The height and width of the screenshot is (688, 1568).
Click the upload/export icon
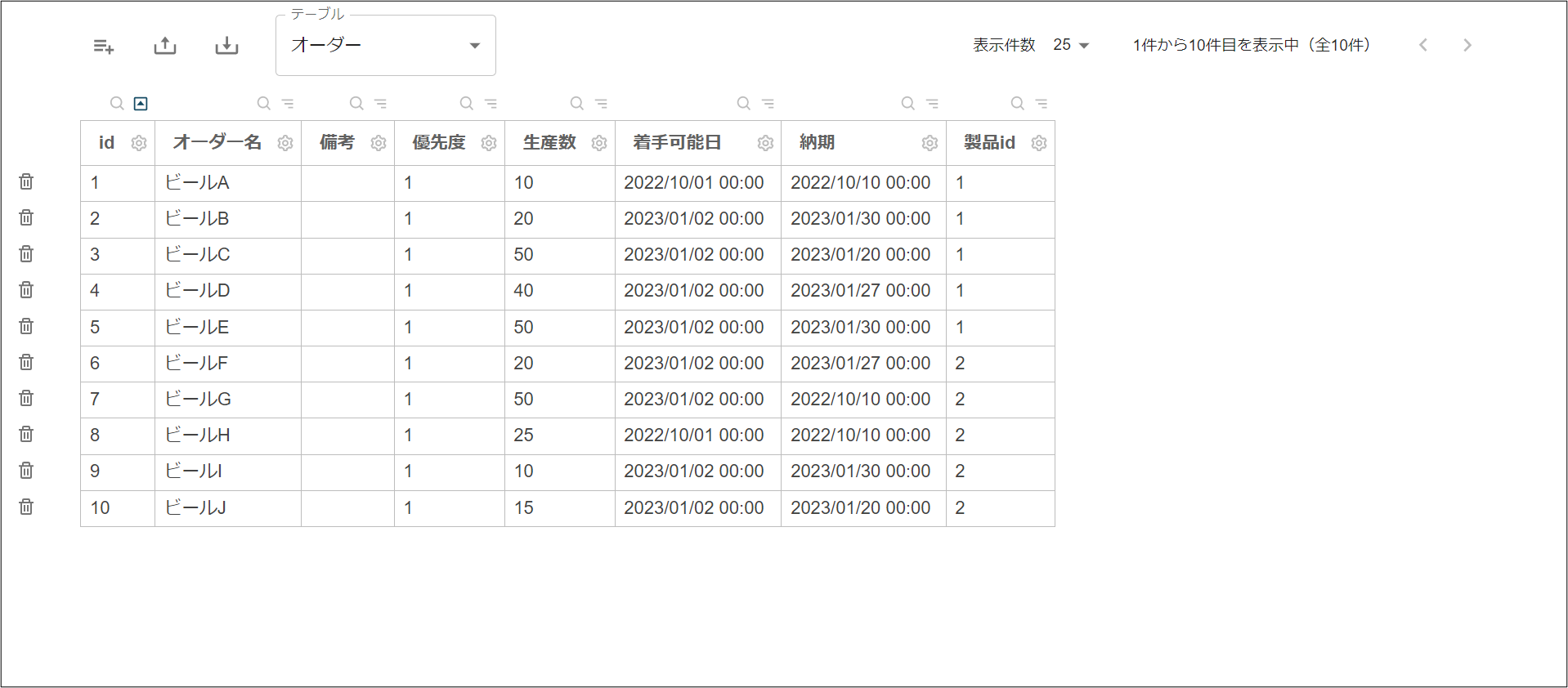165,46
